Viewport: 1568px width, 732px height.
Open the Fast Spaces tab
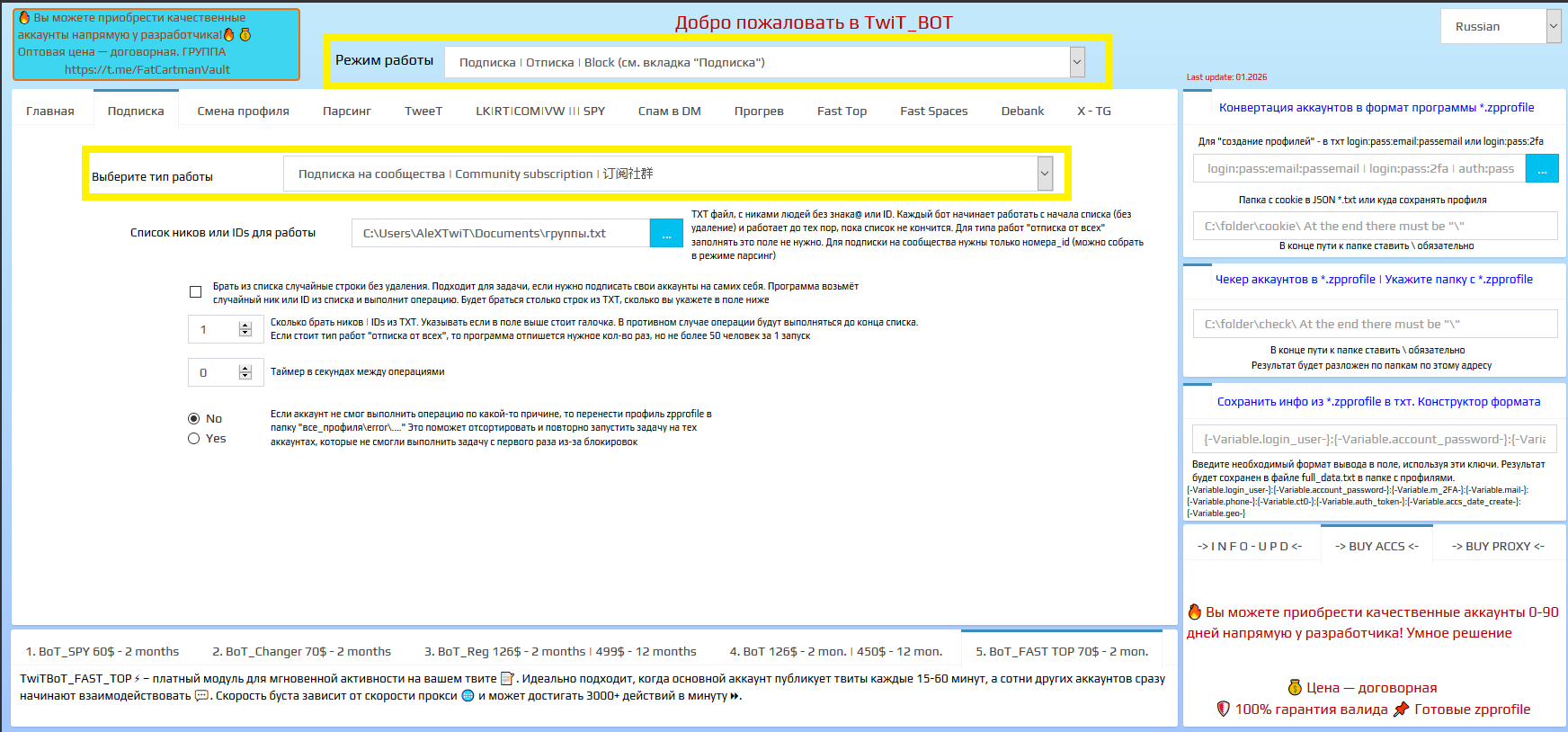tap(934, 112)
